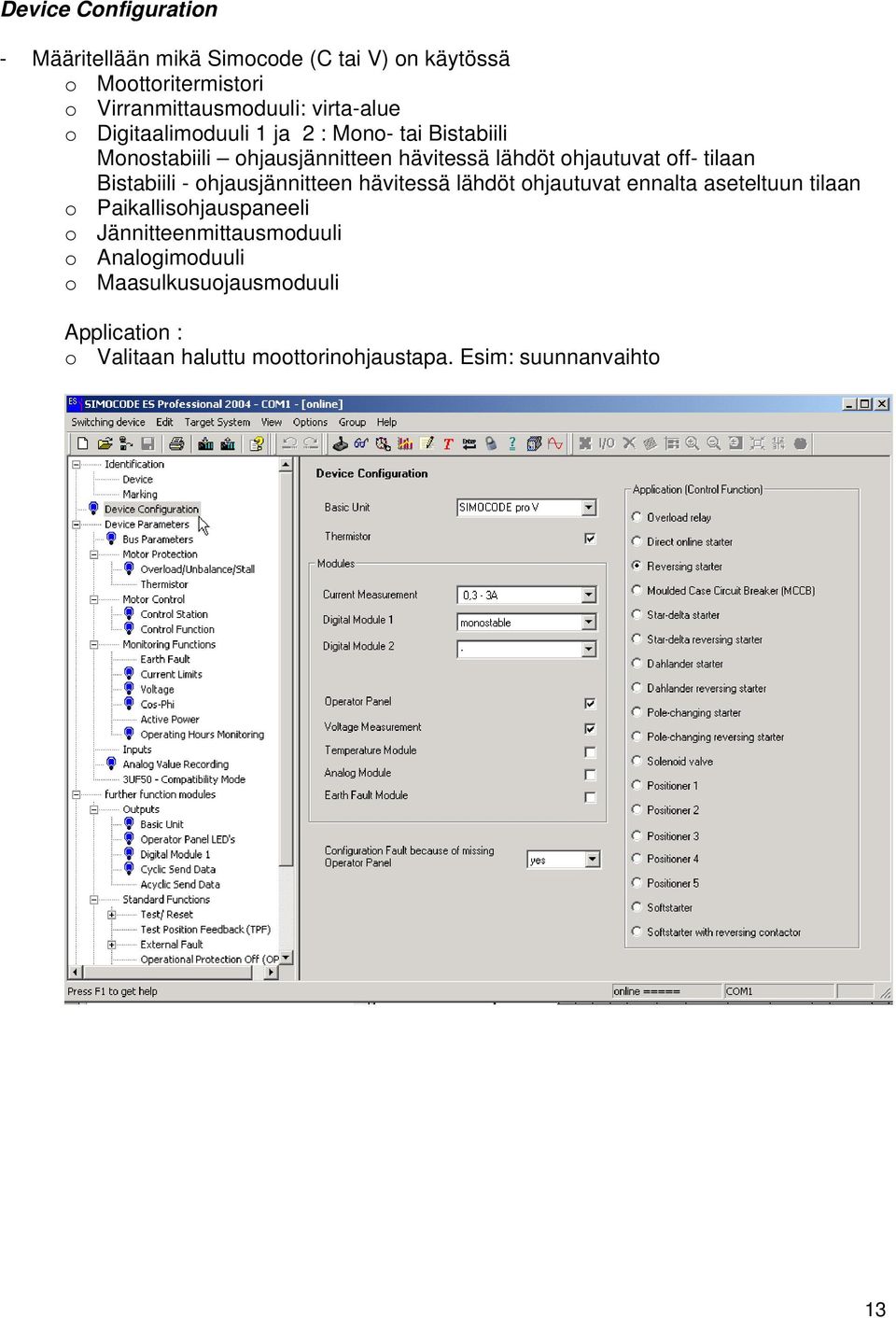This screenshot has width=896, height=1318.
Task: Select the Operating Hours Monitoring tree item
Action: [x=202, y=735]
